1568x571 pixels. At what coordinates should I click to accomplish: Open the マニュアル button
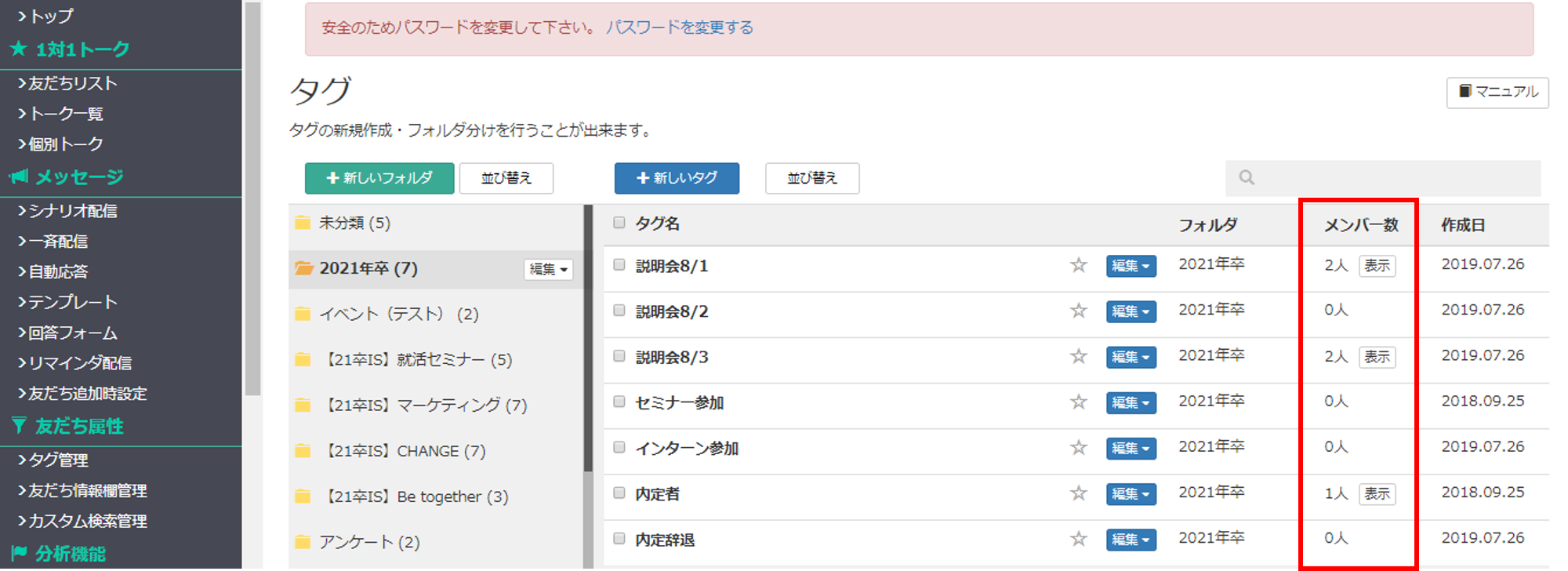pos(1497,92)
